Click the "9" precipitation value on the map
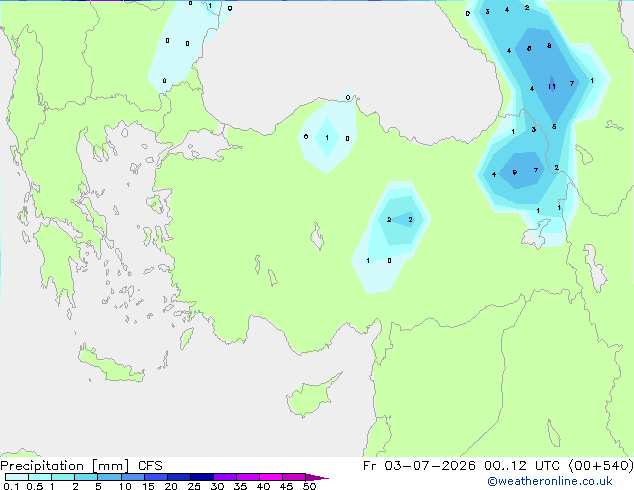 pyautogui.click(x=514, y=172)
